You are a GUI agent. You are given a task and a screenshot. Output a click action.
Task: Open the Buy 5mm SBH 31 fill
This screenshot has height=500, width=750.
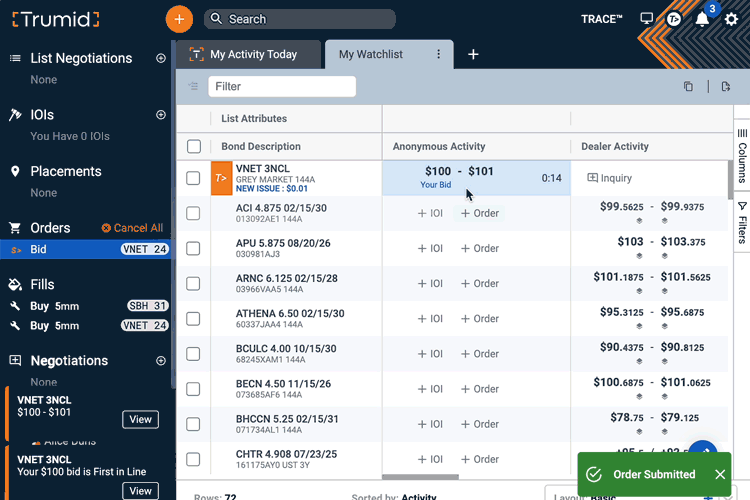point(88,306)
